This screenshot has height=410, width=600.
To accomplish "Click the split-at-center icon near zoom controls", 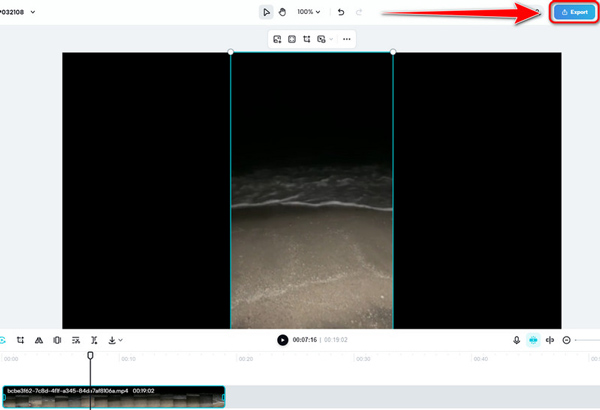I will pyautogui.click(x=550, y=340).
